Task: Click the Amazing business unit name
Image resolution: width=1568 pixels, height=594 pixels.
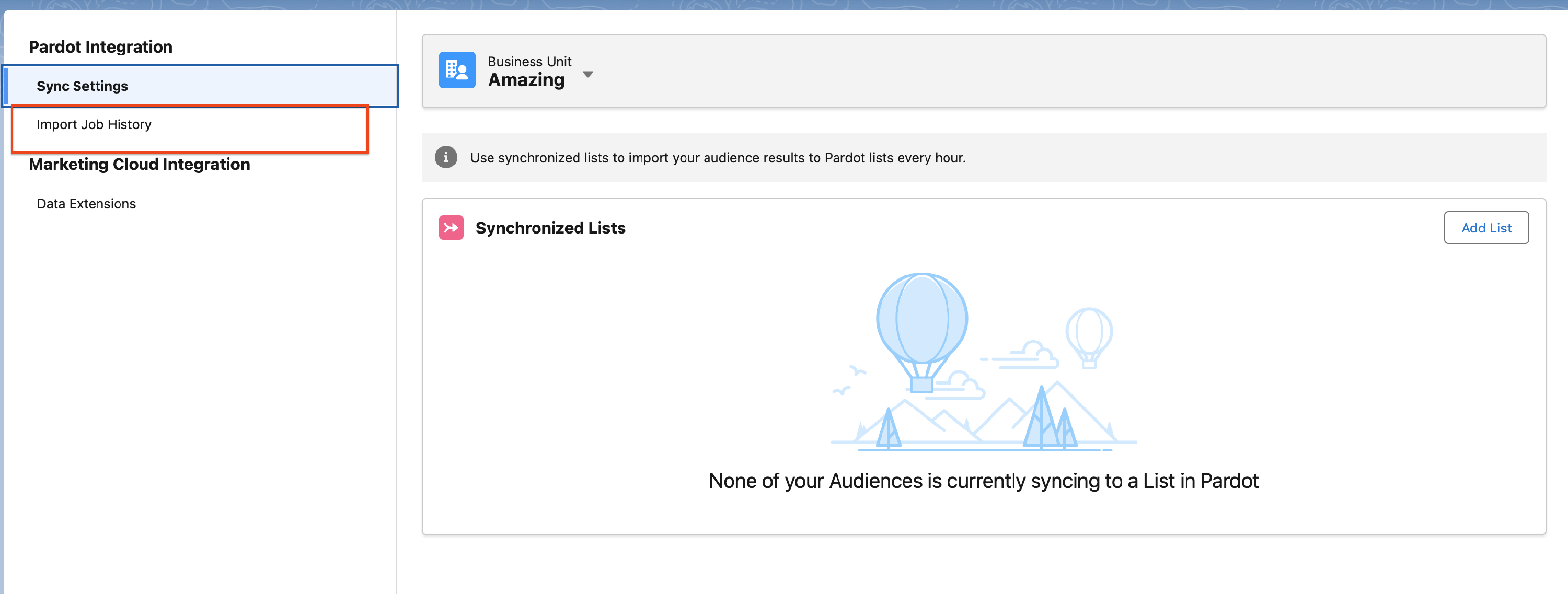Action: 526,80
